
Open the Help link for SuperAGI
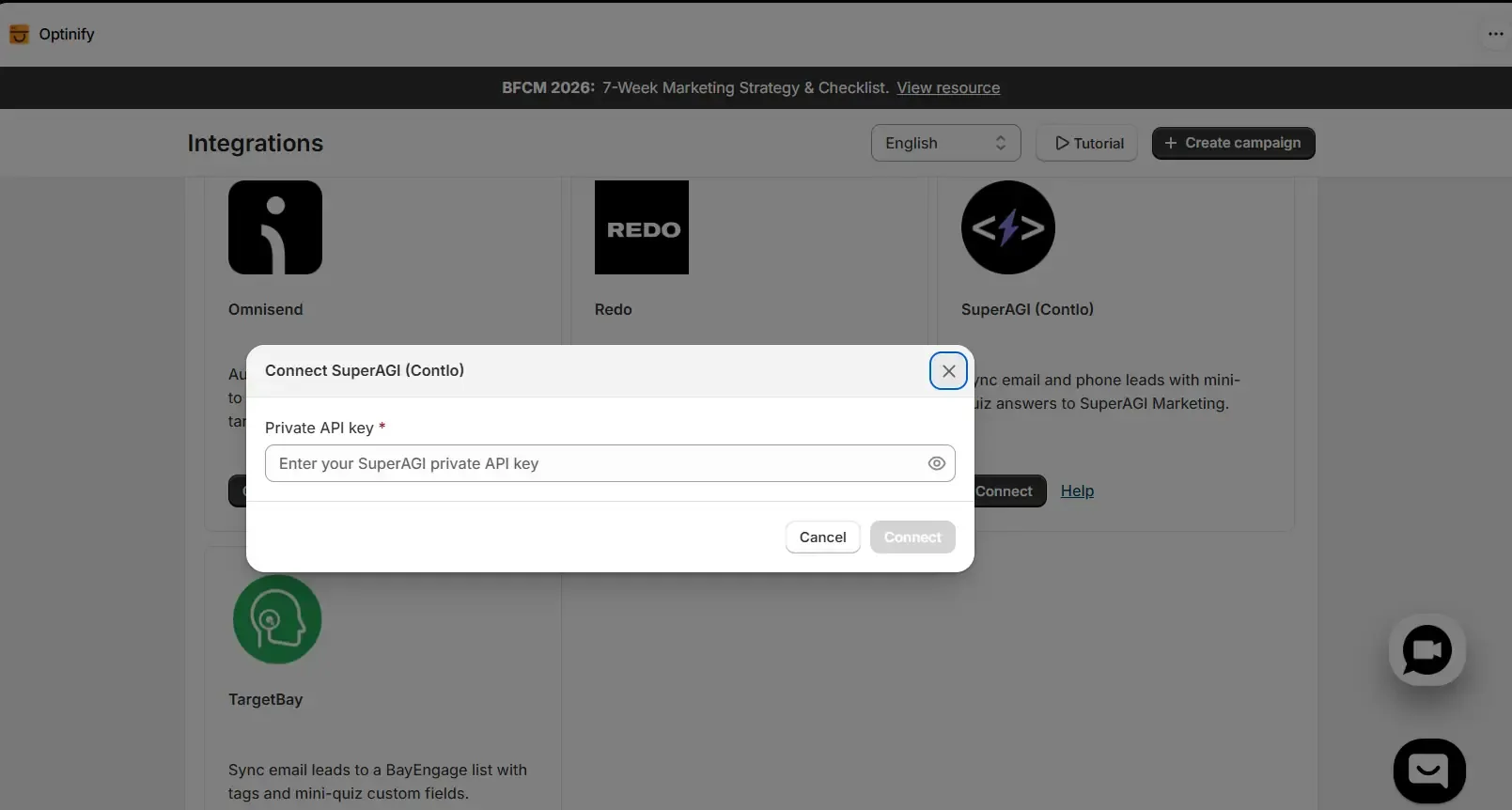tap(1077, 491)
